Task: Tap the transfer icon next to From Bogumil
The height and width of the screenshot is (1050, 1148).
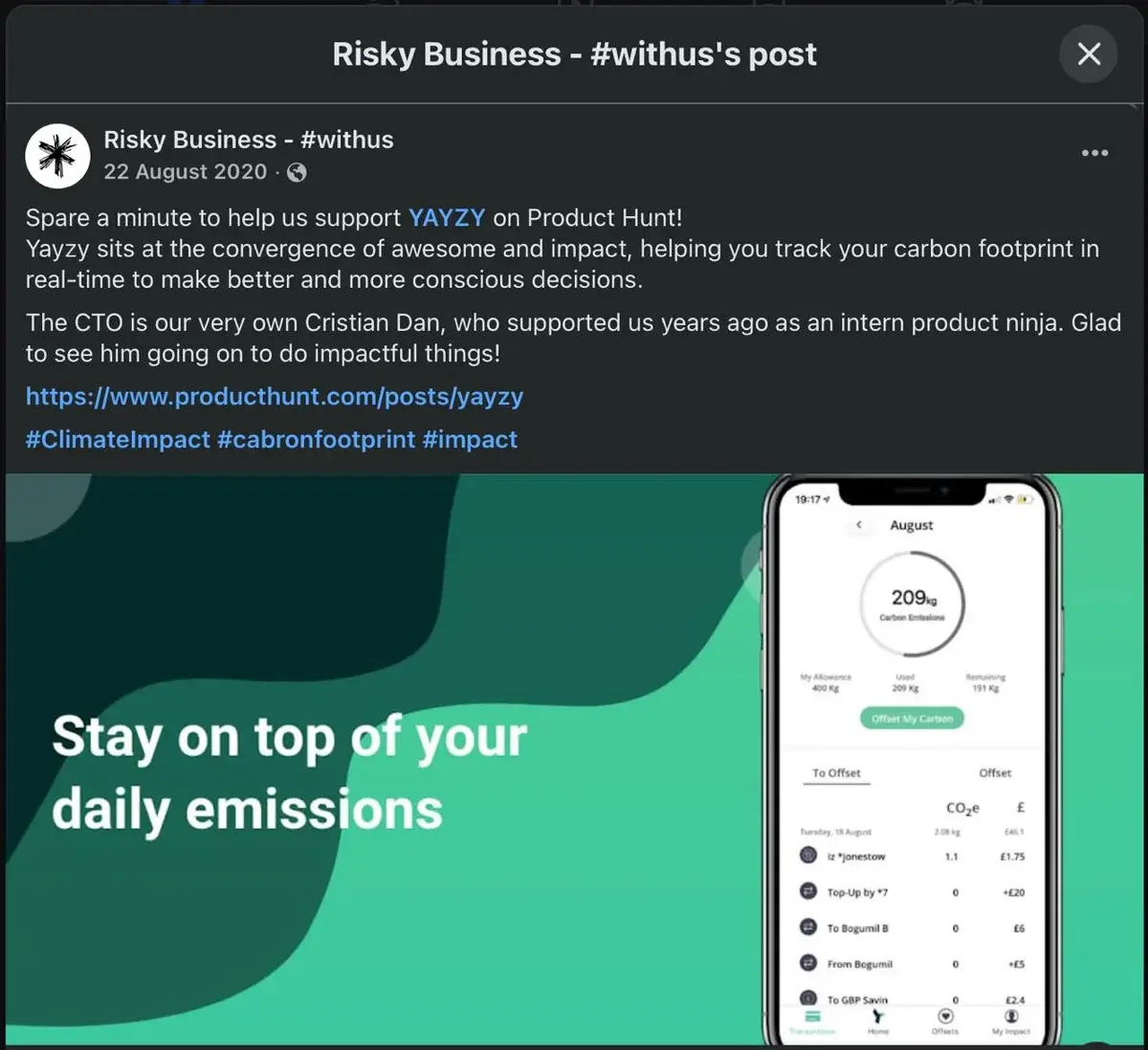Action: coord(807,964)
